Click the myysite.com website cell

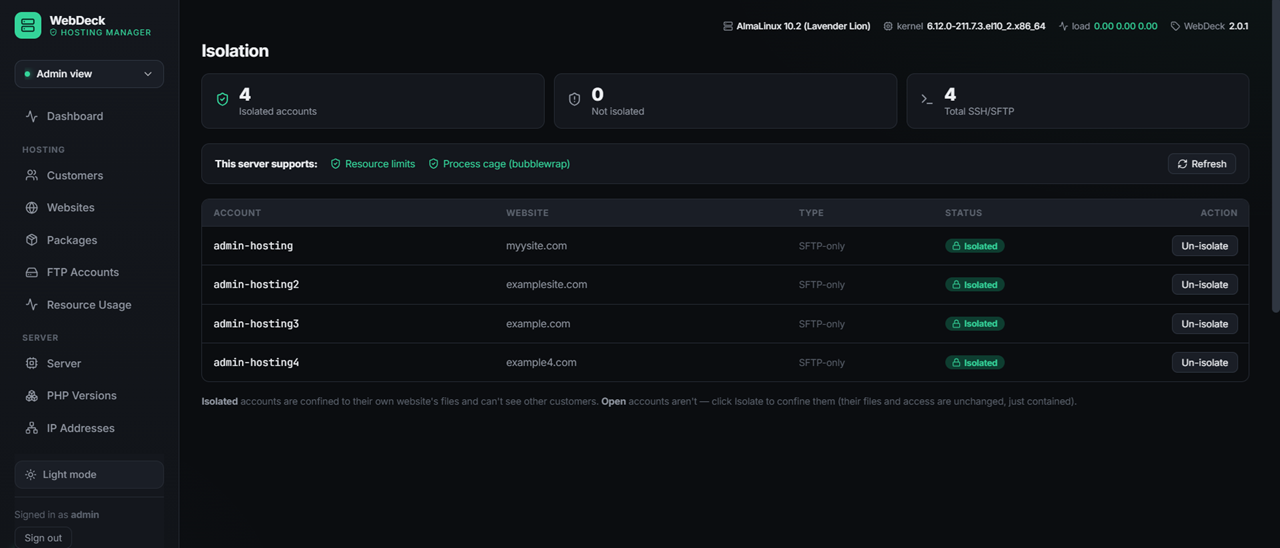coord(536,246)
